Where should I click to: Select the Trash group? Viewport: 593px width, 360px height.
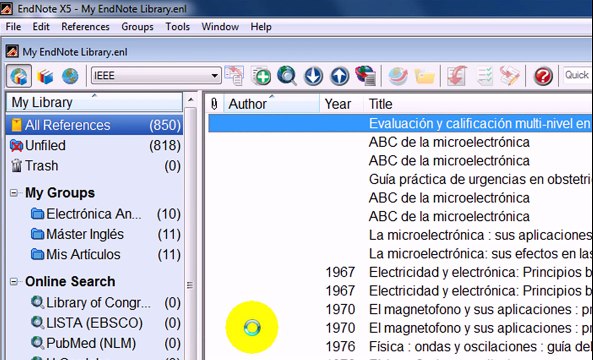pos(95,166)
